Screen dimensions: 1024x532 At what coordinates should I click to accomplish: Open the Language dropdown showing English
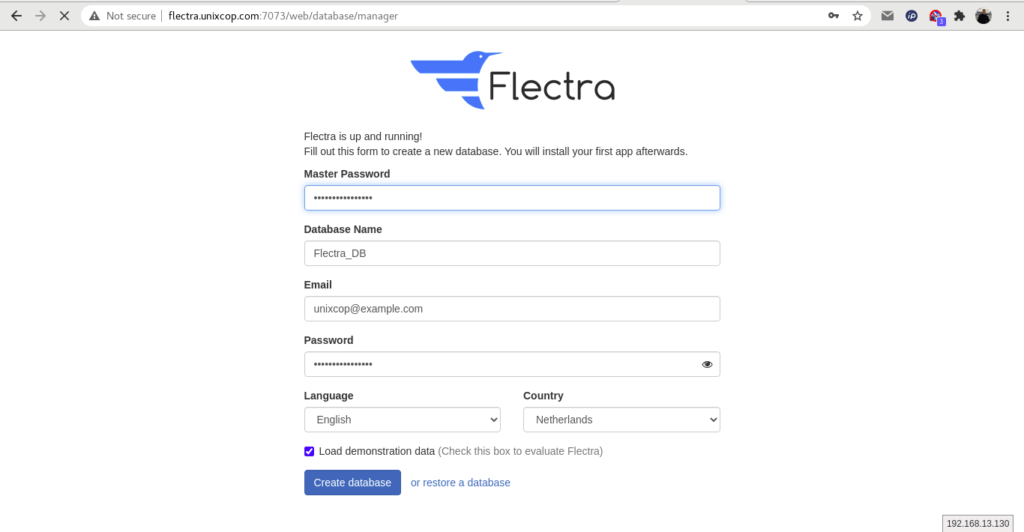402,420
